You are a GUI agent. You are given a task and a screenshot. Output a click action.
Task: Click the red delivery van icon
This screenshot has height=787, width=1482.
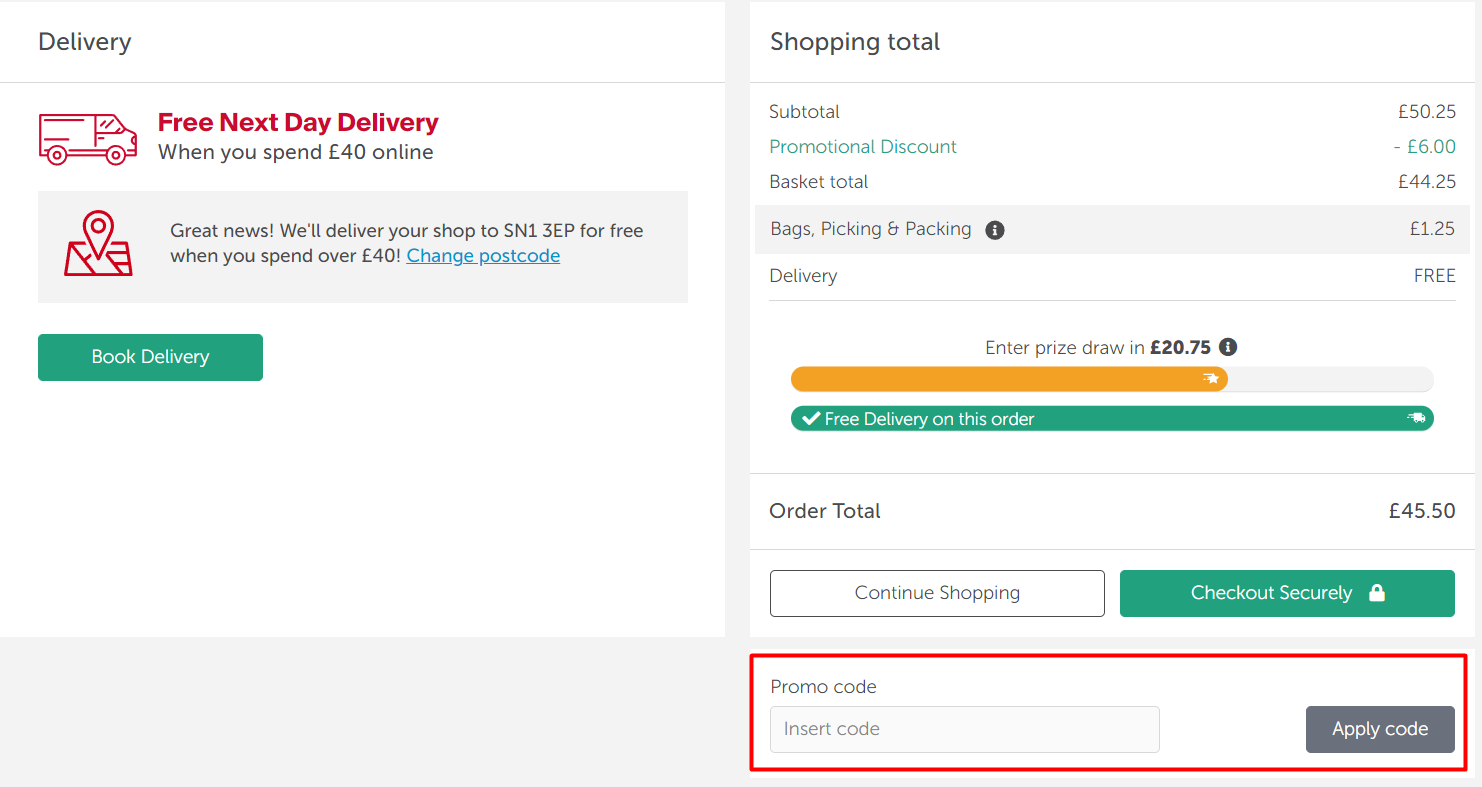(x=87, y=138)
